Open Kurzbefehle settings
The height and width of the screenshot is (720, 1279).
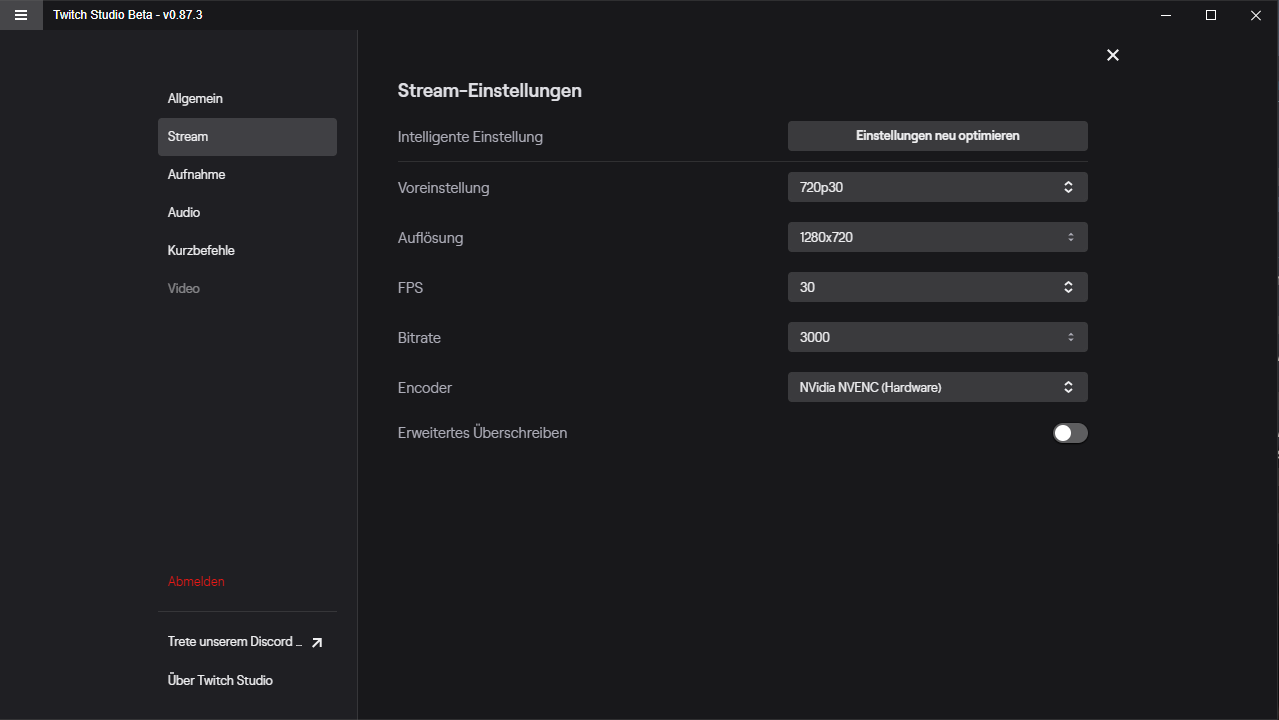201,251
